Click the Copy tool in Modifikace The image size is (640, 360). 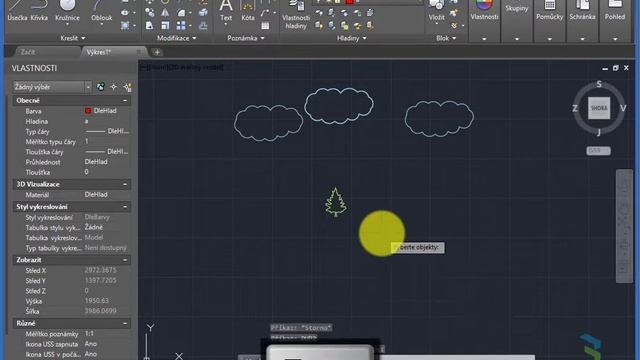pos(150,13)
